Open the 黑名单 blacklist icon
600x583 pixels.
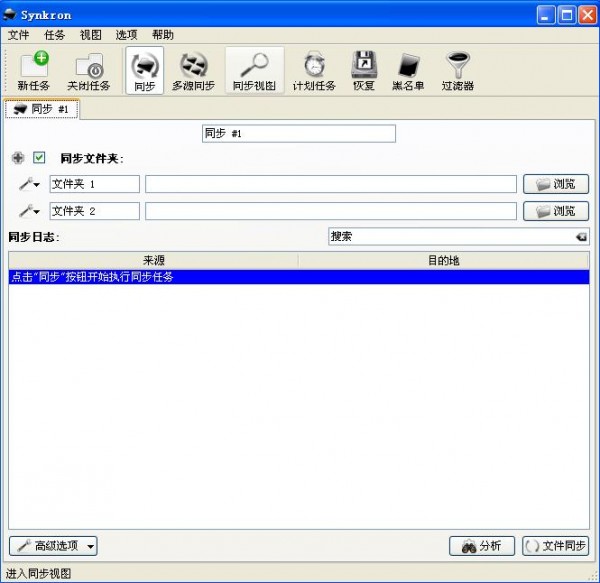408,70
